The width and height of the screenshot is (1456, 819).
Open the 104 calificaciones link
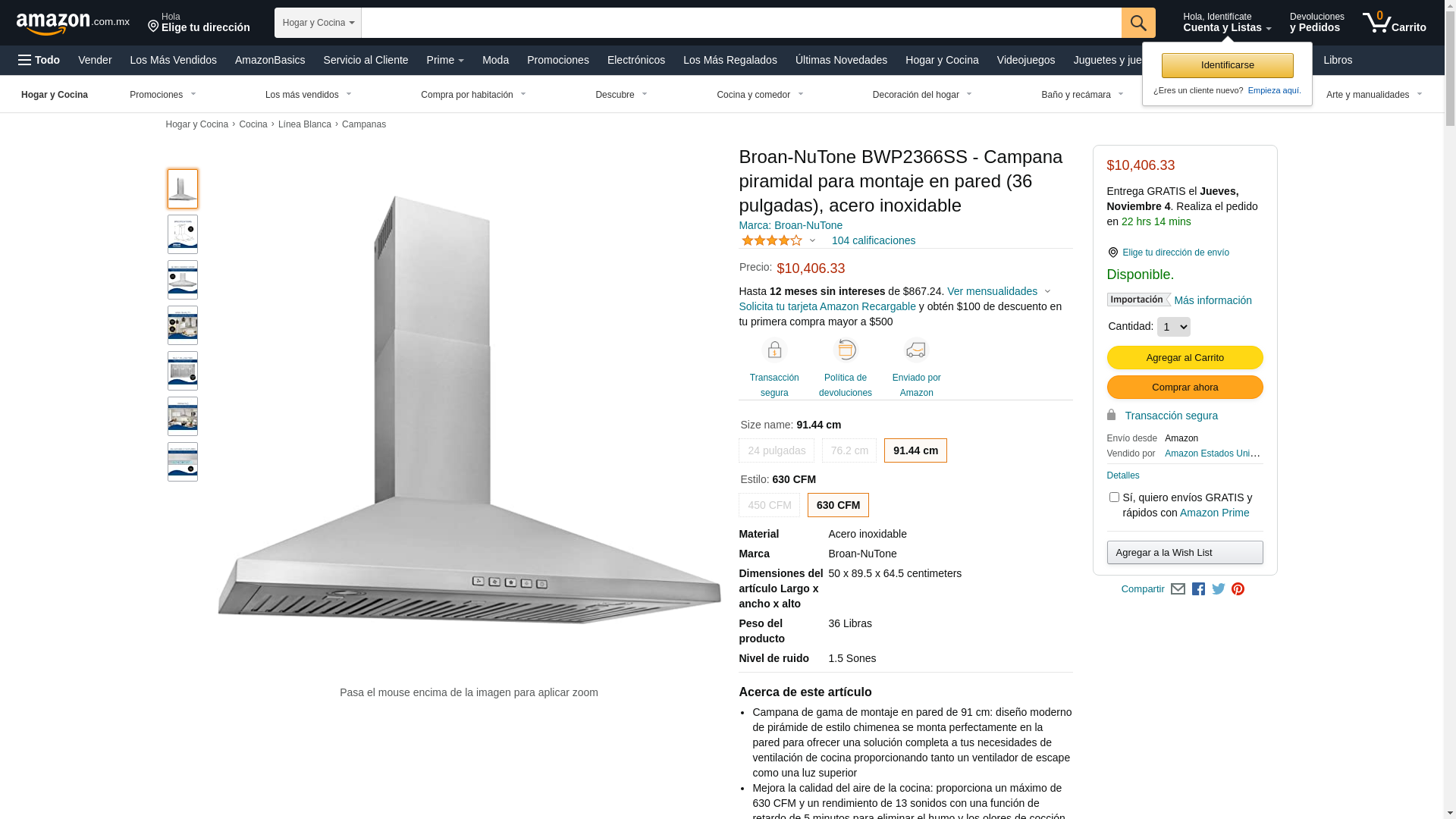874,240
